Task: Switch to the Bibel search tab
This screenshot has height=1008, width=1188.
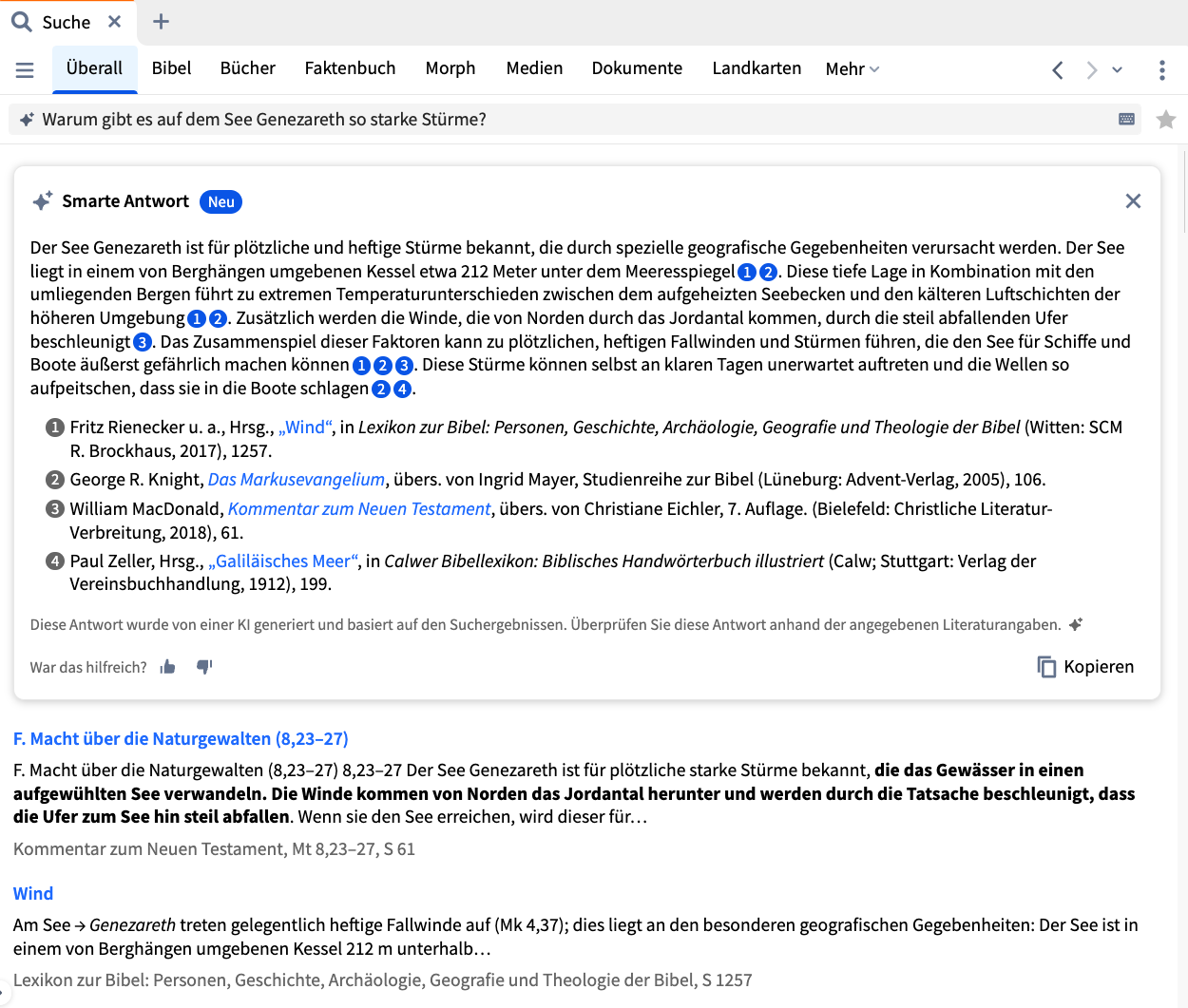Action: coord(171,68)
